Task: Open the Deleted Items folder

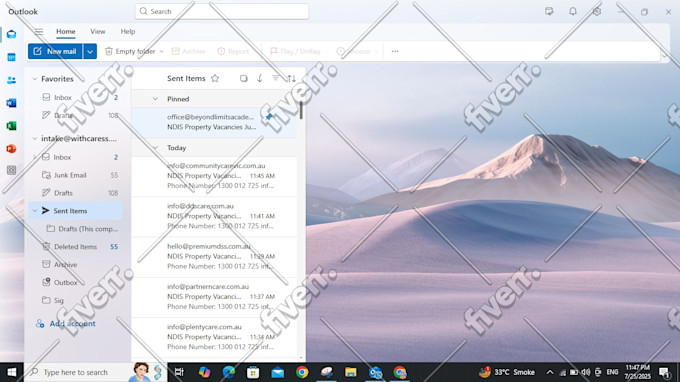Action: [75, 247]
